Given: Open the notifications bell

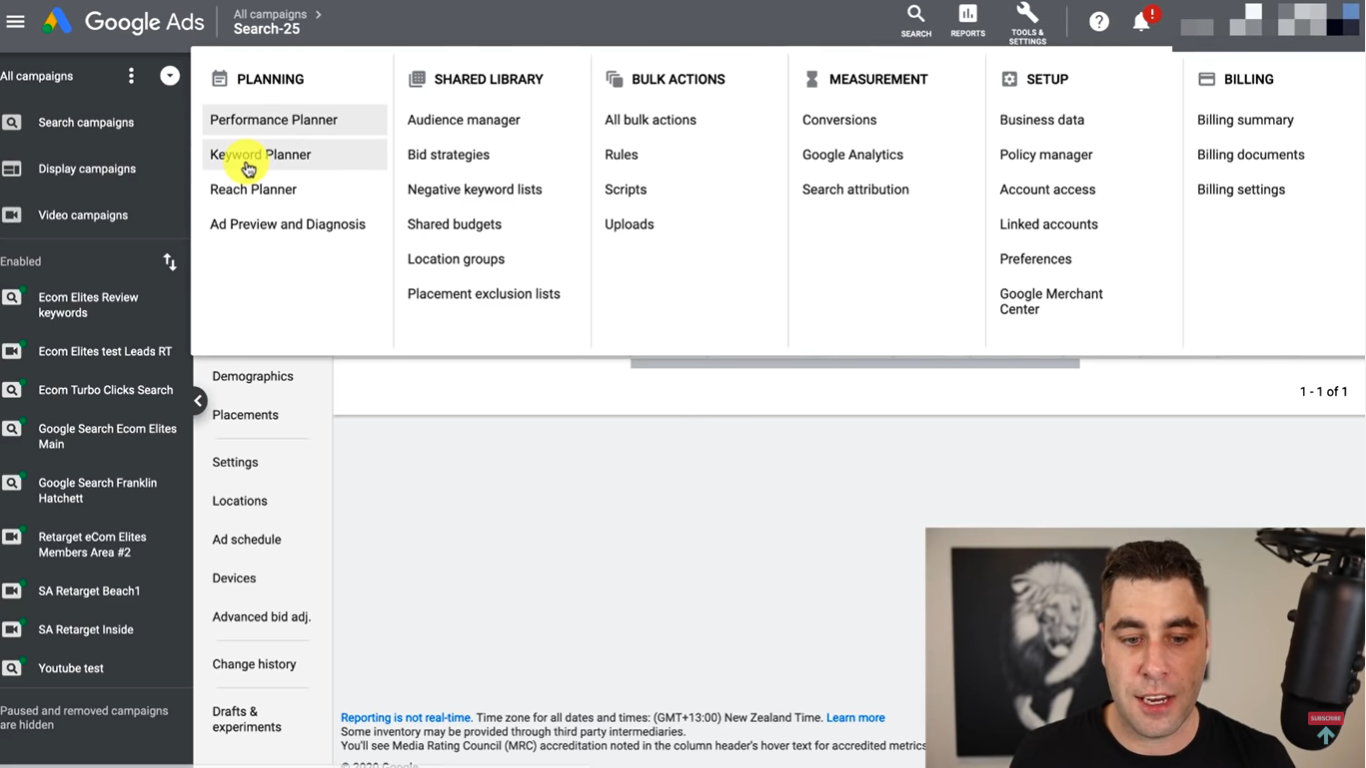Looking at the screenshot, I should click(x=1141, y=21).
